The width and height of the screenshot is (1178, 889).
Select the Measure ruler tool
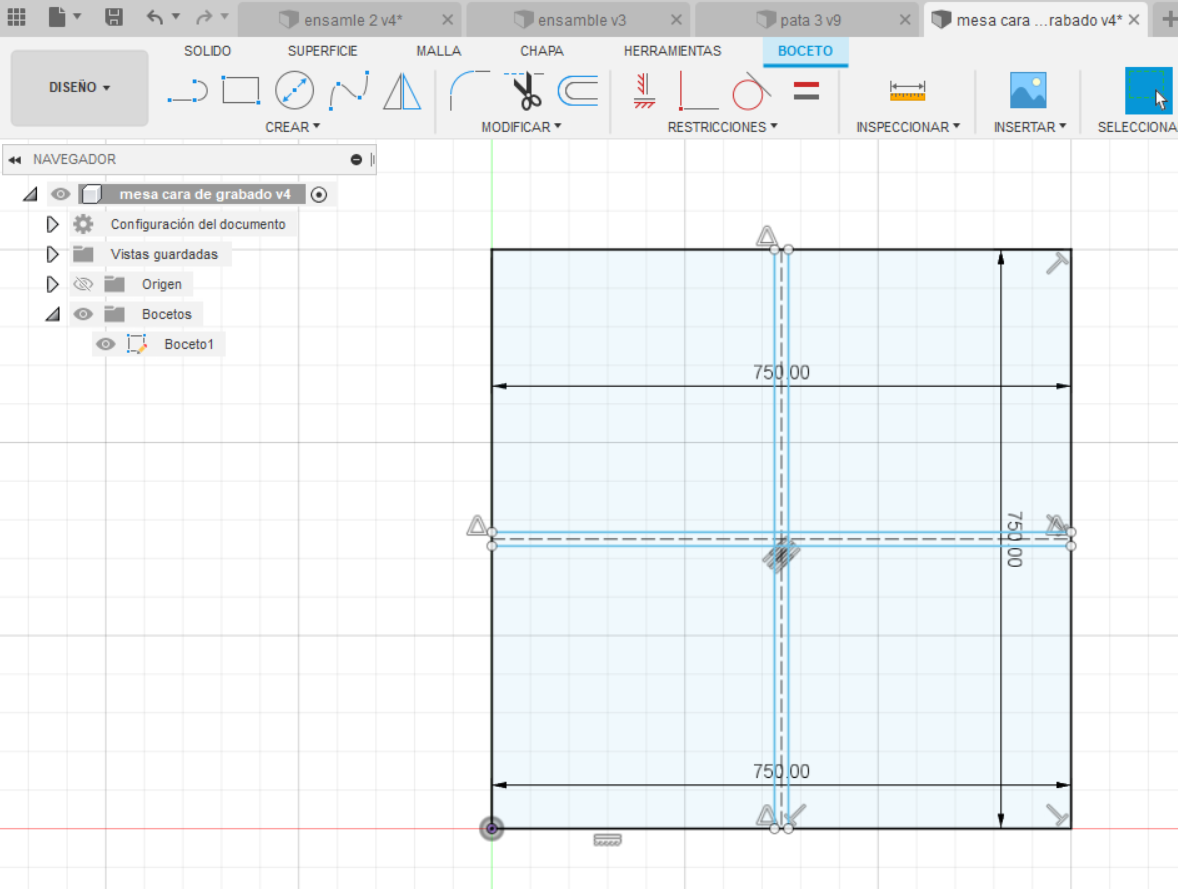[908, 91]
